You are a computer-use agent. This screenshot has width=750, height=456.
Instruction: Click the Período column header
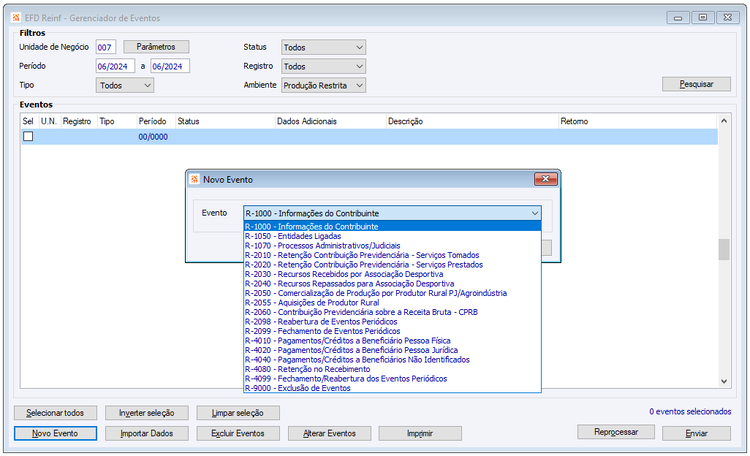155,122
